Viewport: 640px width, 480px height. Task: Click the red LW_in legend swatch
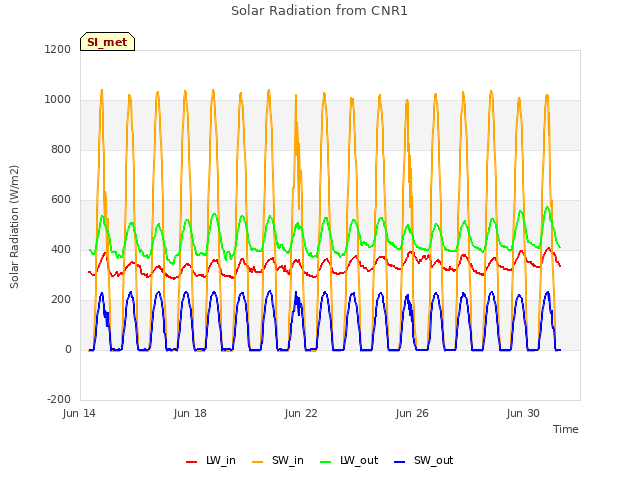(x=191, y=462)
